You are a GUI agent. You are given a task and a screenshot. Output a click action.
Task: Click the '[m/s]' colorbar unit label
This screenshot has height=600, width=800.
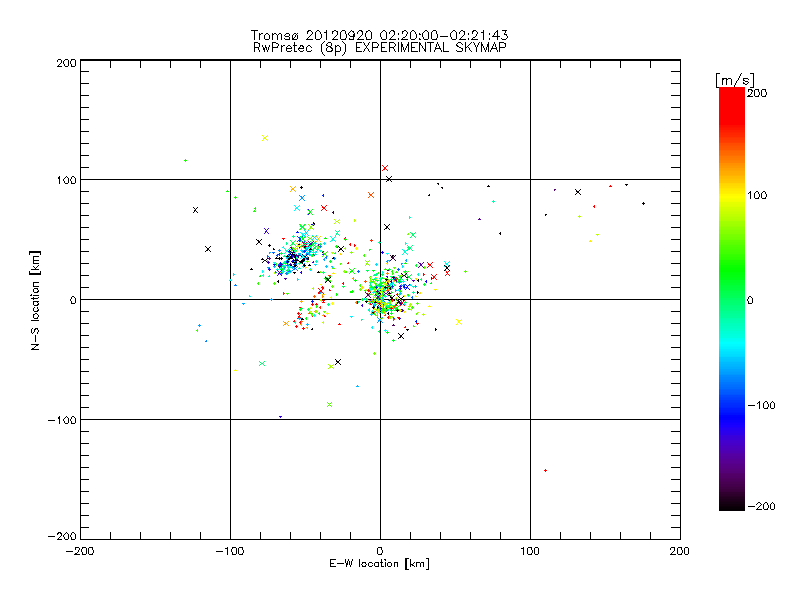click(734, 80)
